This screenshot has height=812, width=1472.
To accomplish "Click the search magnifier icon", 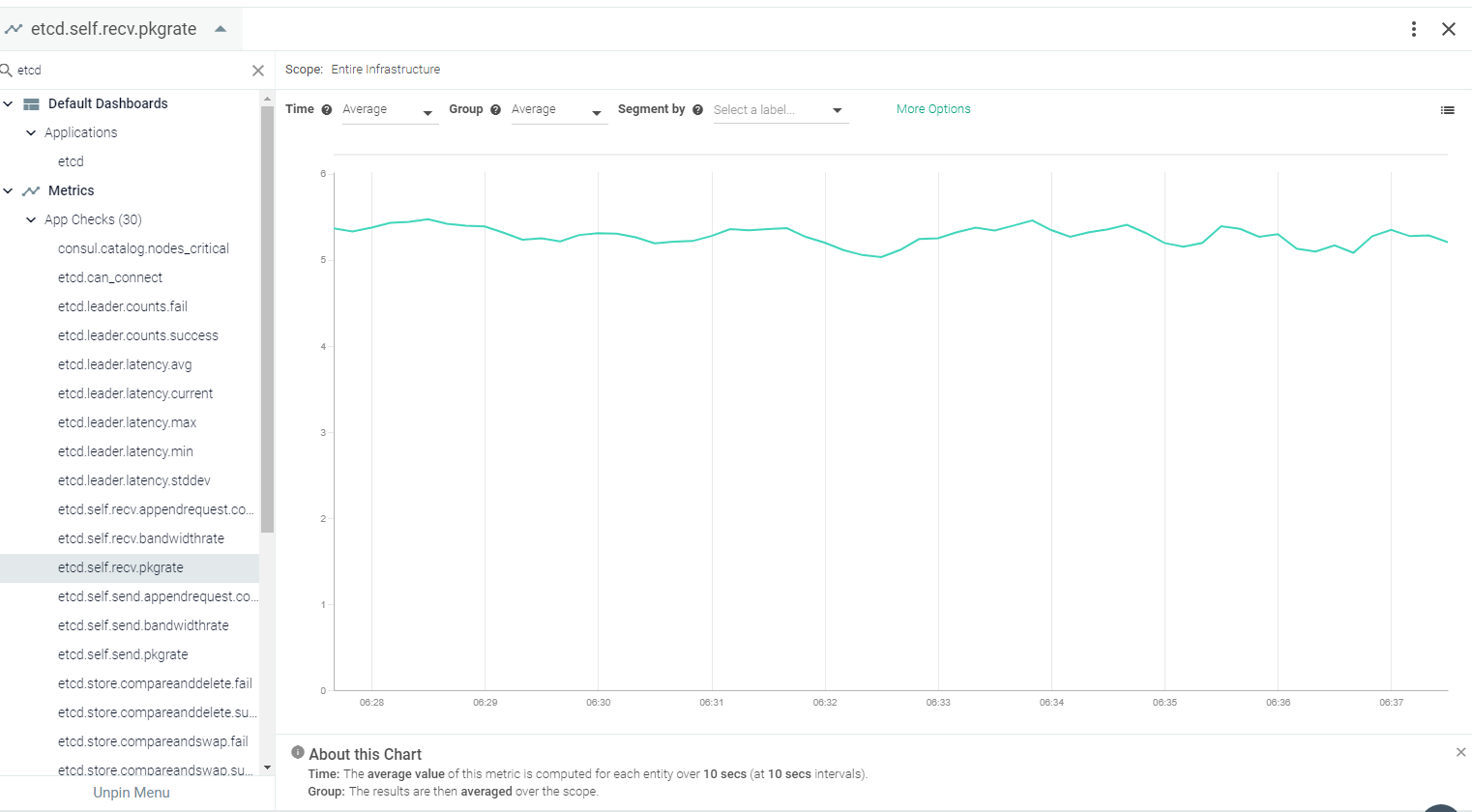I will (x=6, y=70).
